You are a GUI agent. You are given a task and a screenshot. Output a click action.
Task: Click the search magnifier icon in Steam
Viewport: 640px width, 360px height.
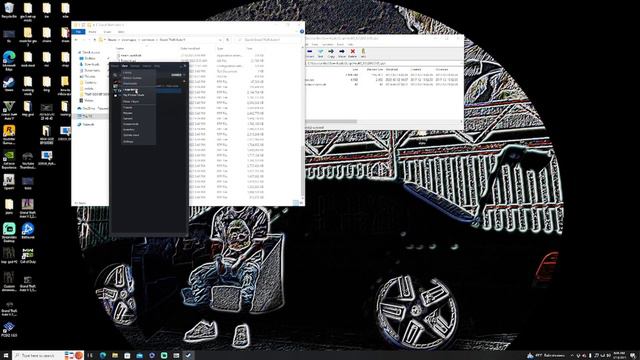click(115, 75)
